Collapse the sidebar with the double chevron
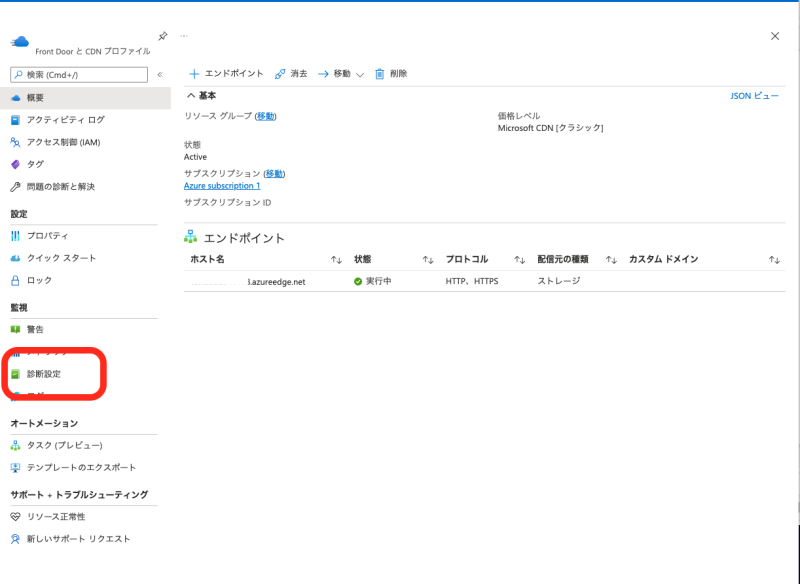The width and height of the screenshot is (800, 584). (160, 75)
